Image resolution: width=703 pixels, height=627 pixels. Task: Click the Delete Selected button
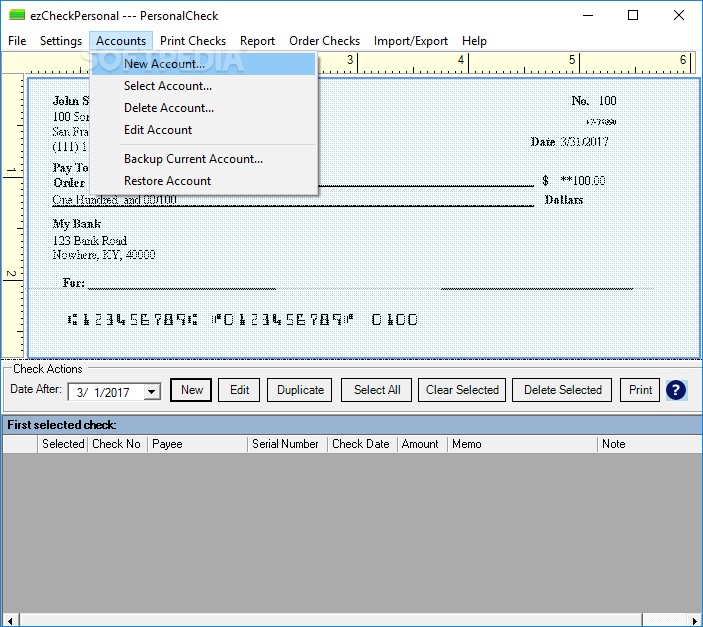tap(562, 390)
